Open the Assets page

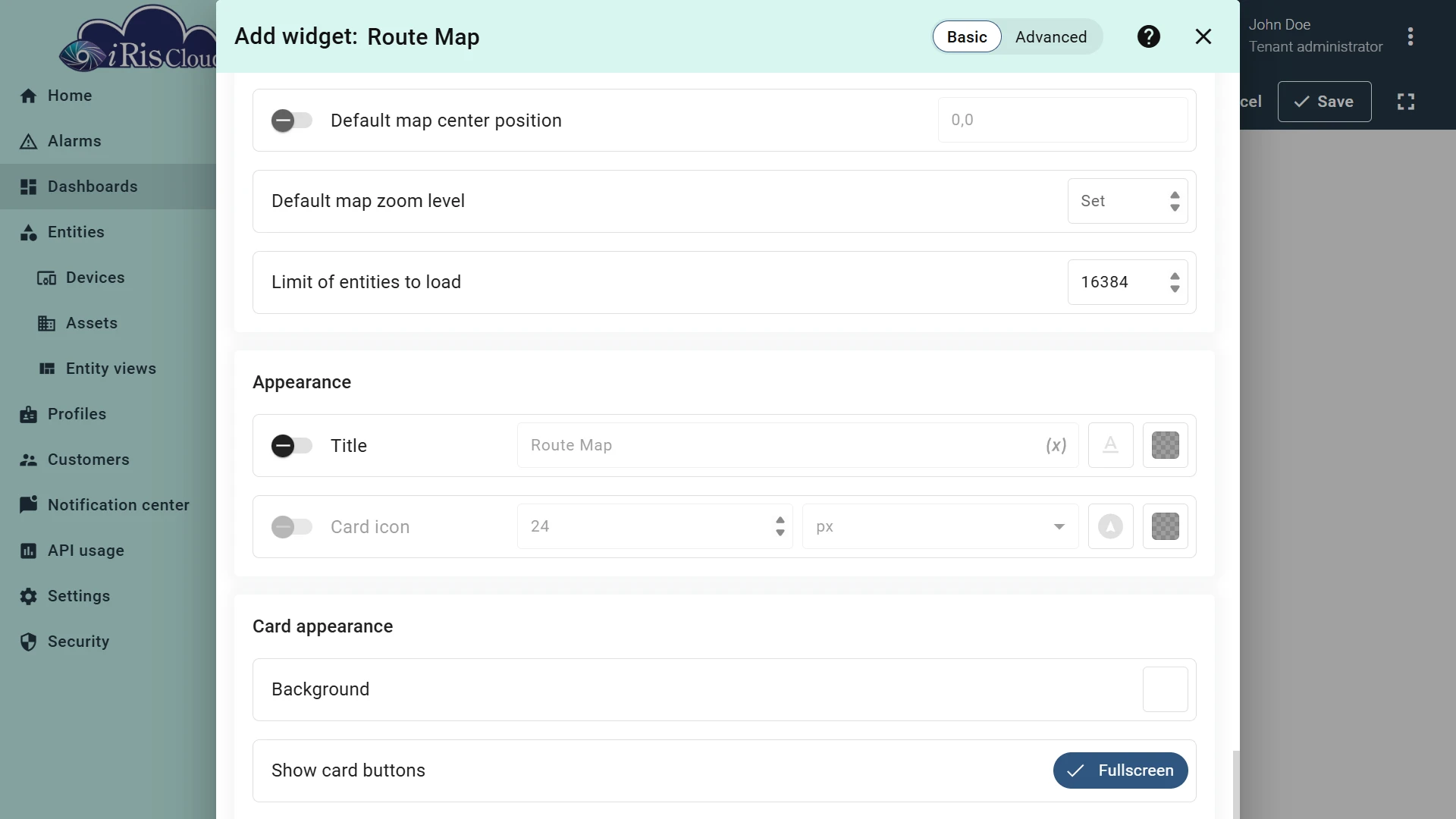point(108,323)
